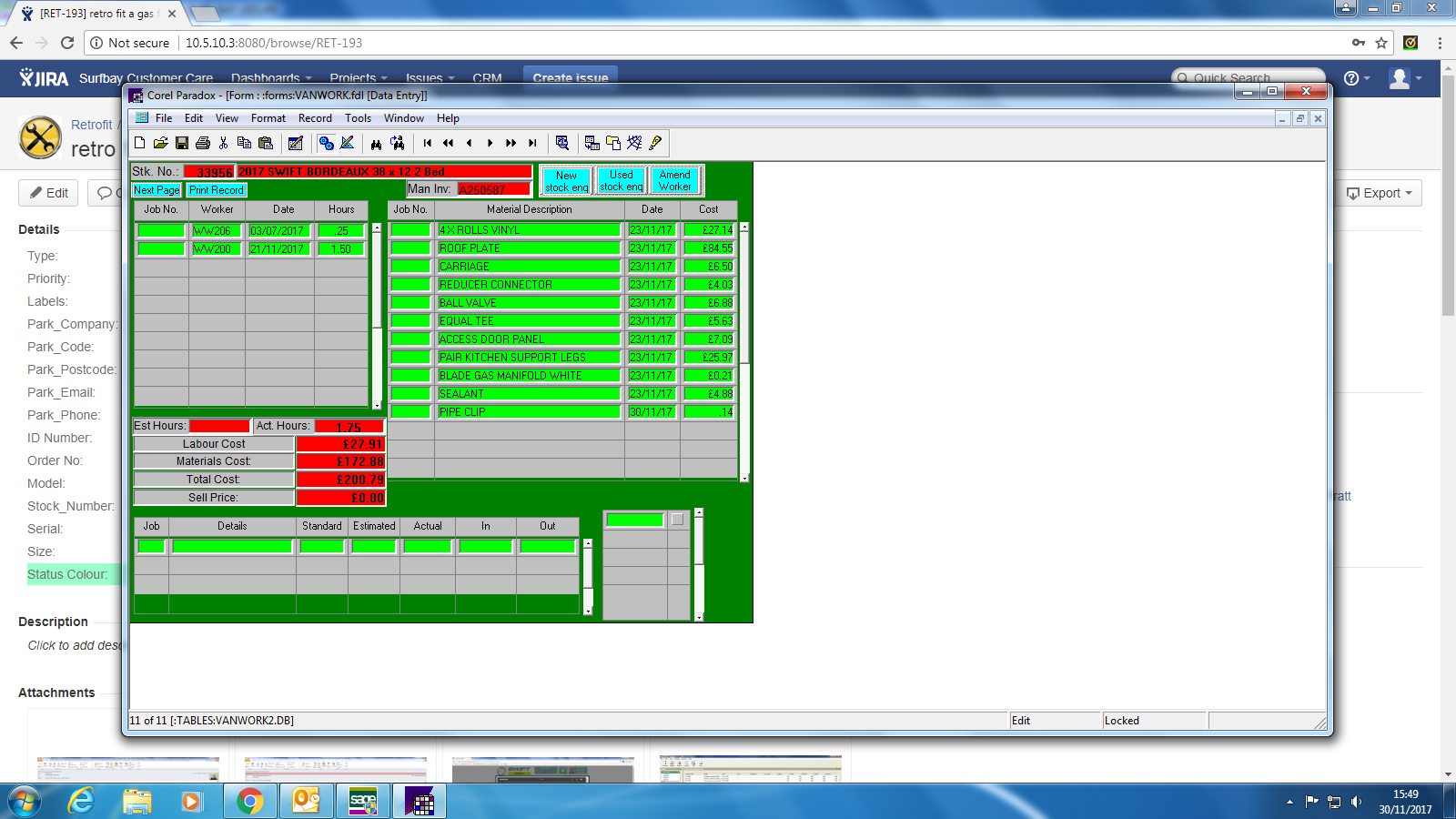Click the Paste clipboard icon
This screenshot has width=1456, height=819.
click(x=266, y=143)
